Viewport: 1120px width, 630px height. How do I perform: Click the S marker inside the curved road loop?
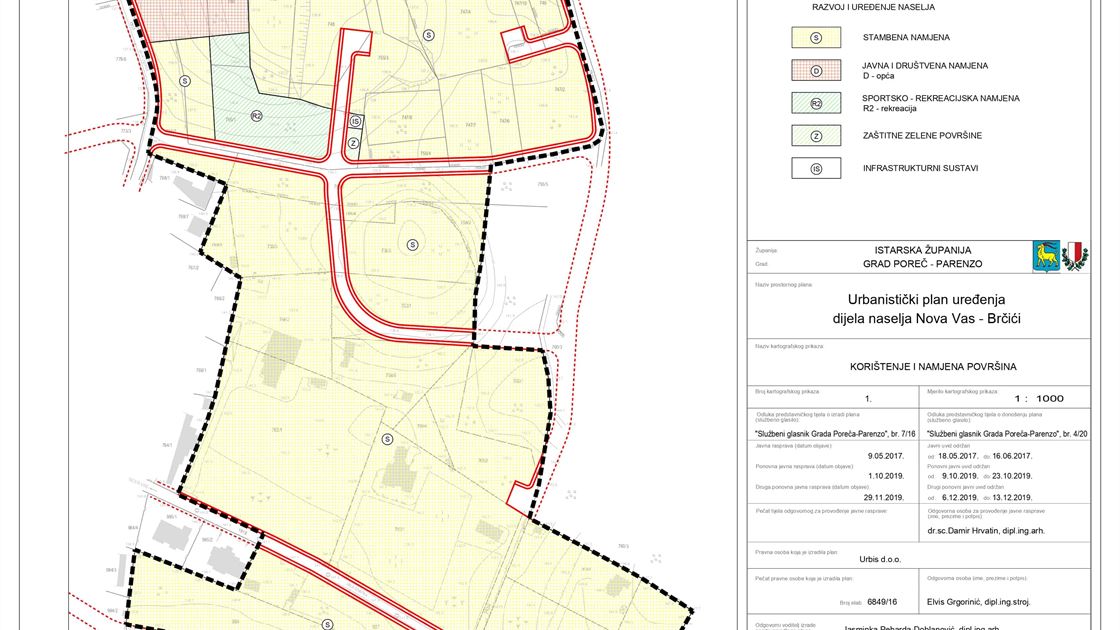(x=413, y=244)
